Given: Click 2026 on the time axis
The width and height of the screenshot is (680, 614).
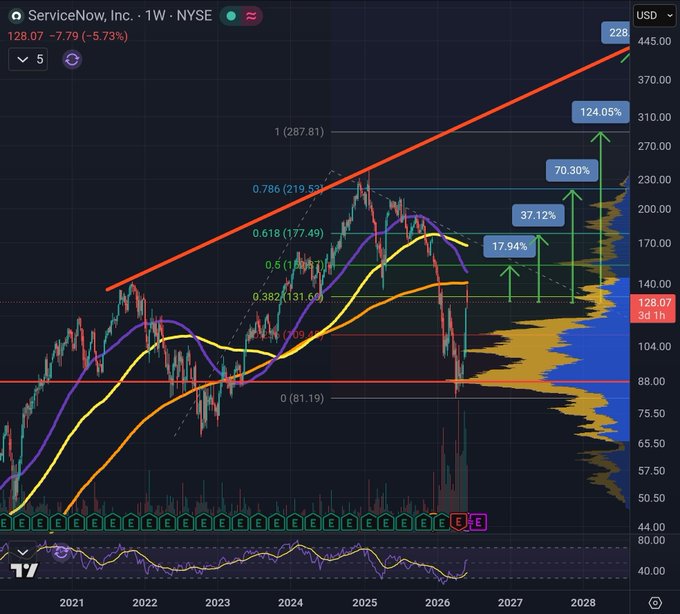Looking at the screenshot, I should coord(437,603).
